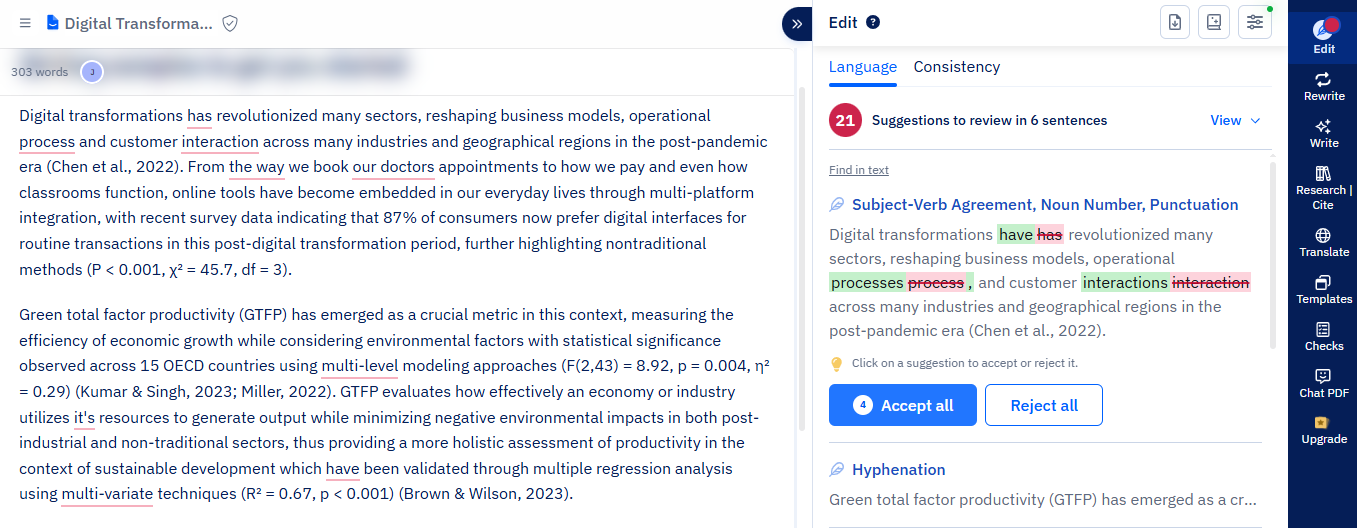Open the Chat PDF tool

(x=1323, y=383)
